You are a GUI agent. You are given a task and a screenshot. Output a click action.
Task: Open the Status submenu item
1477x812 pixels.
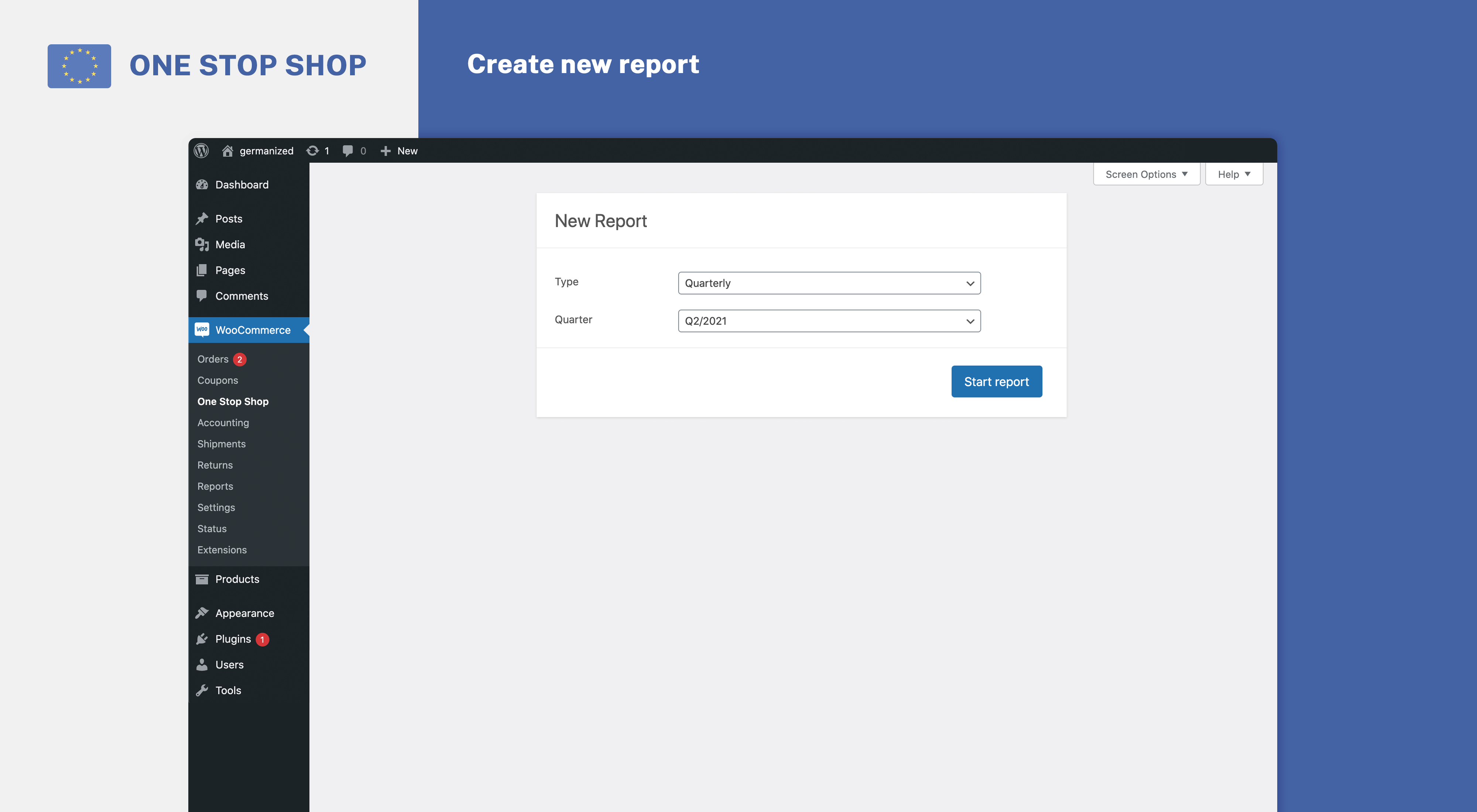[212, 529]
